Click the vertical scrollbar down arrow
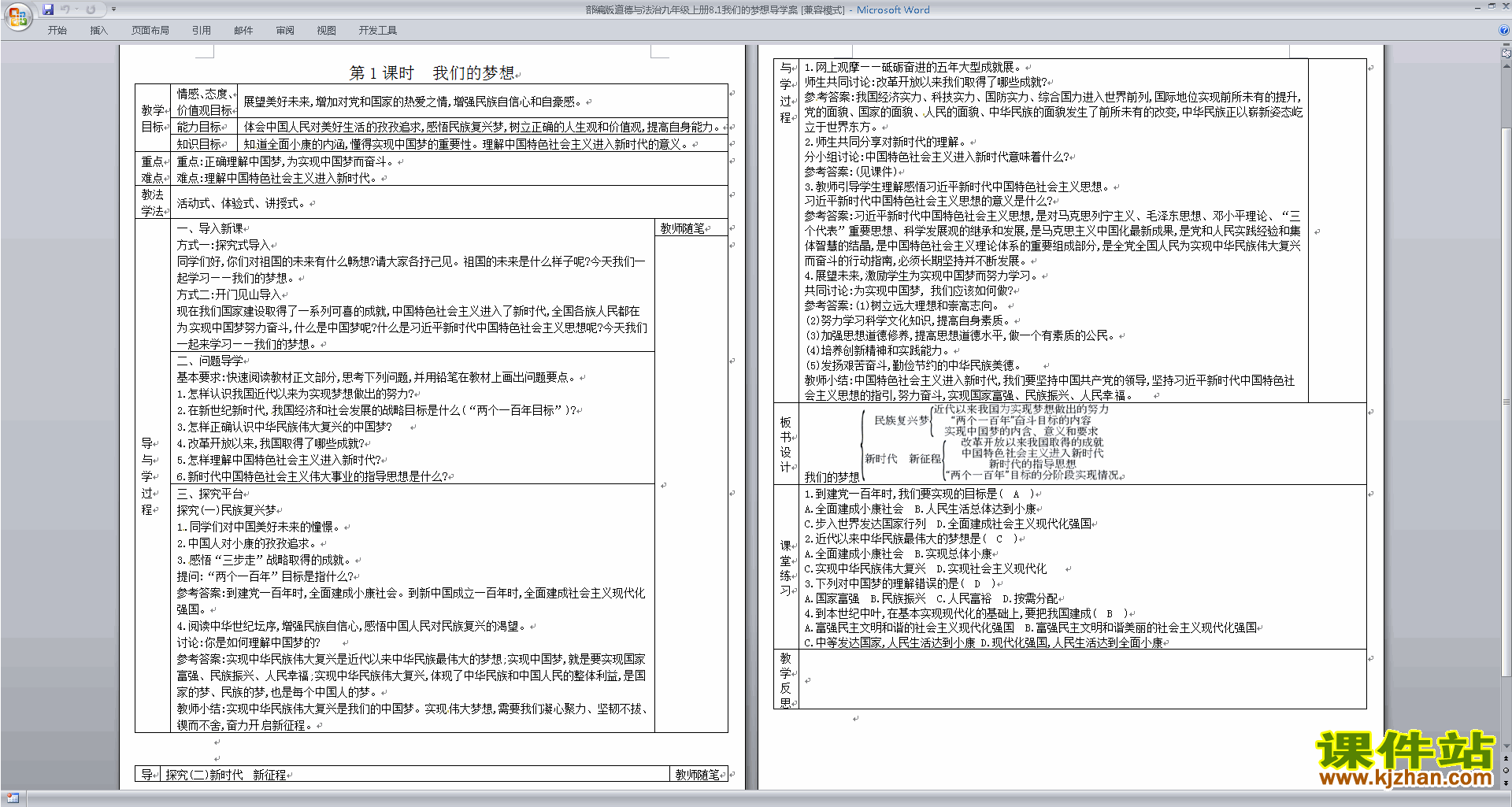1512x807 pixels. pyautogui.click(x=1506, y=746)
